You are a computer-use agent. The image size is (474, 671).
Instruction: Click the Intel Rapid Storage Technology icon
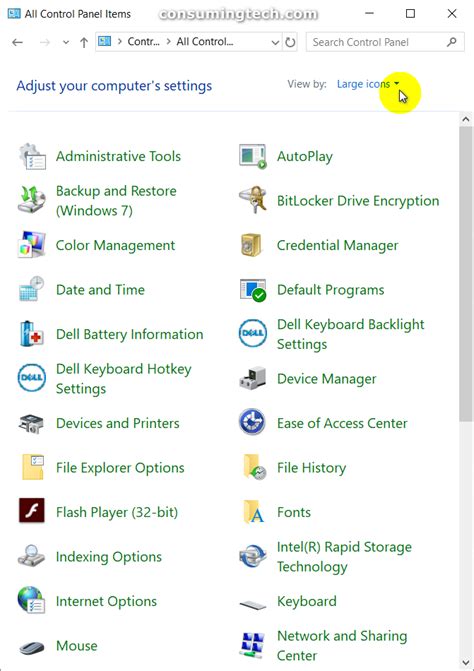(253, 556)
